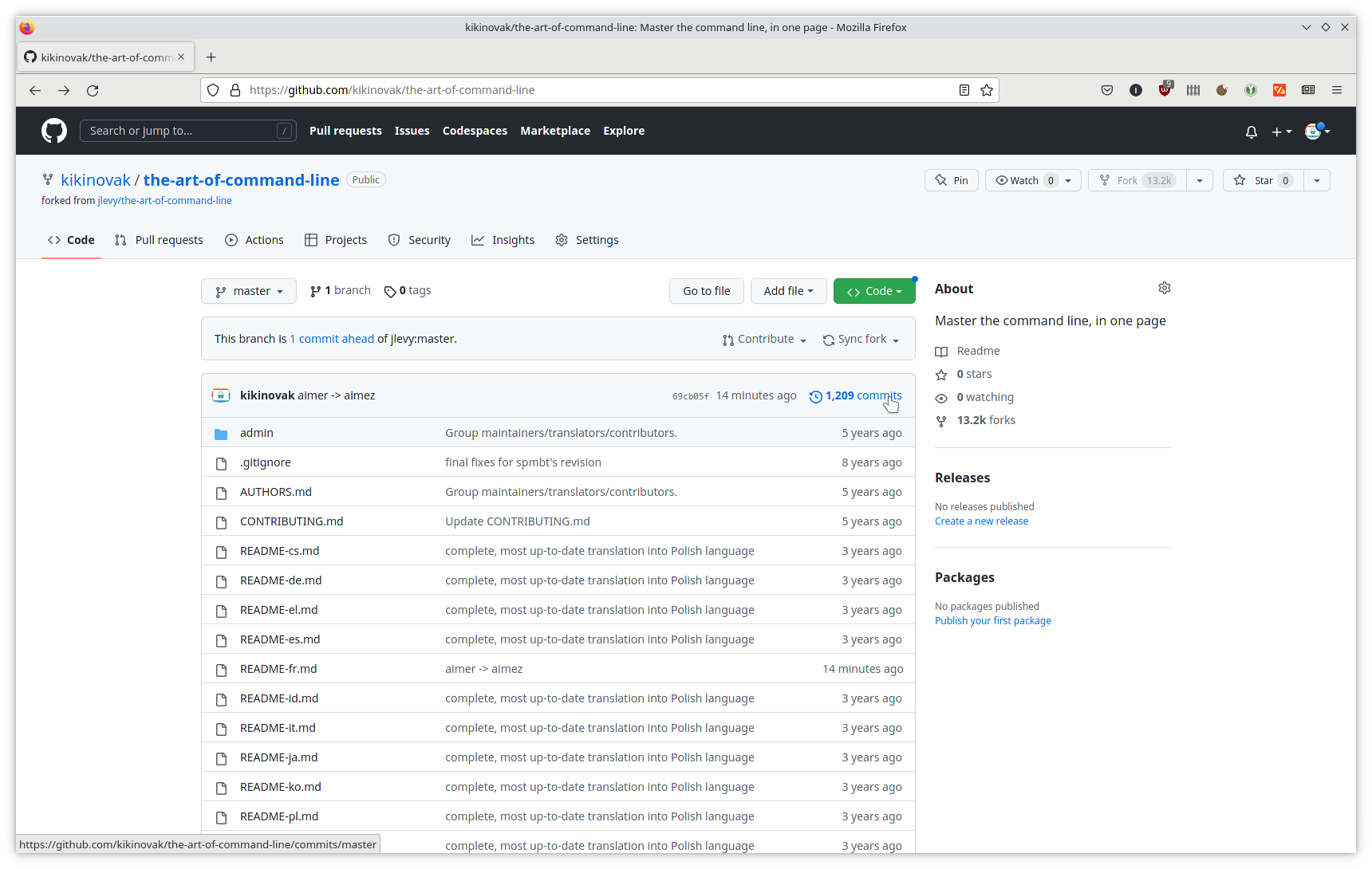Expand the Sync fork menu
Image resolution: width=1372 pixels, height=869 pixels.
click(x=861, y=340)
